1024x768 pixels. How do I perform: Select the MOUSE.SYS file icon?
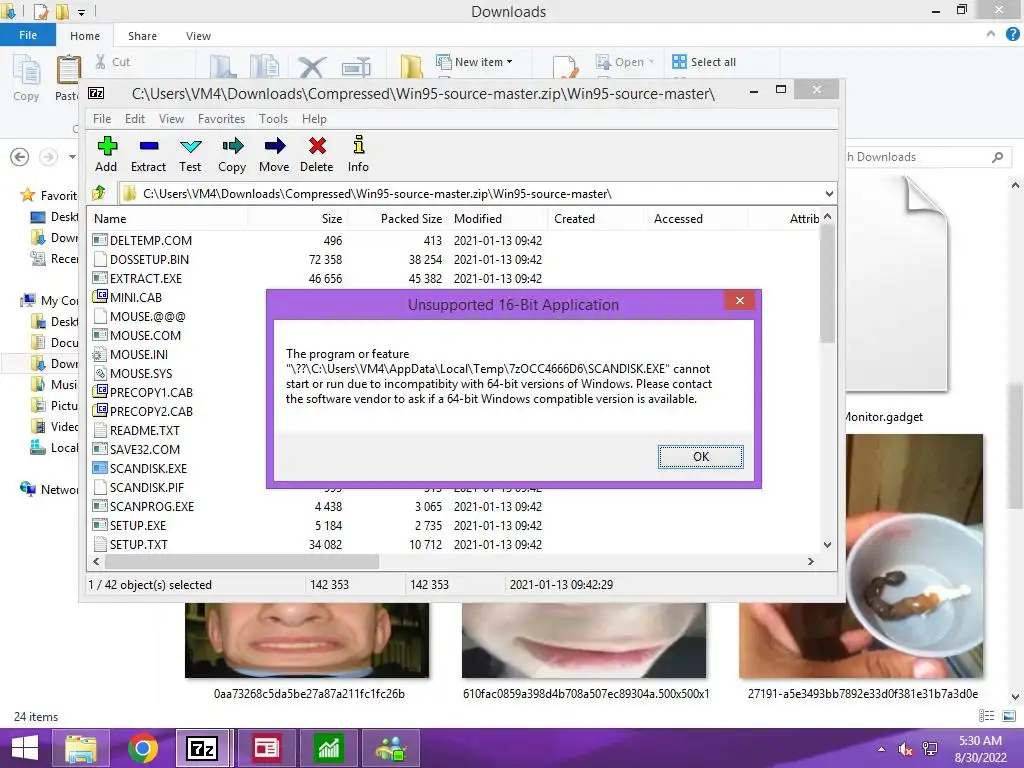(x=100, y=373)
